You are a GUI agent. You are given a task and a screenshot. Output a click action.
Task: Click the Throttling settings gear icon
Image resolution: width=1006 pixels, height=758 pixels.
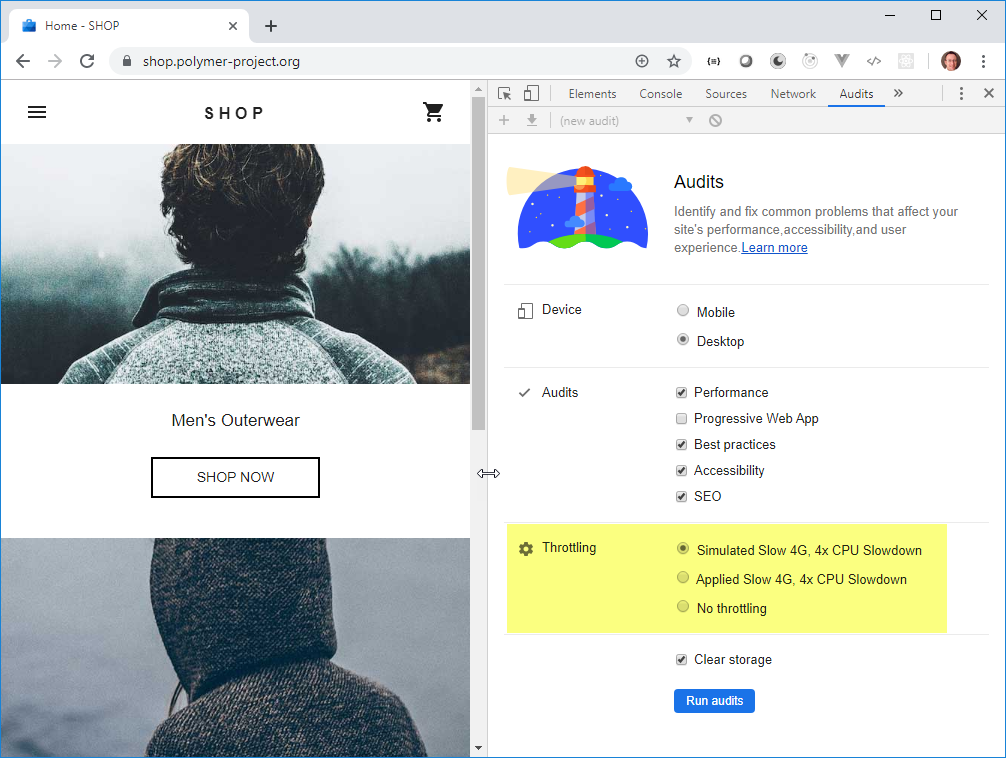(x=526, y=549)
